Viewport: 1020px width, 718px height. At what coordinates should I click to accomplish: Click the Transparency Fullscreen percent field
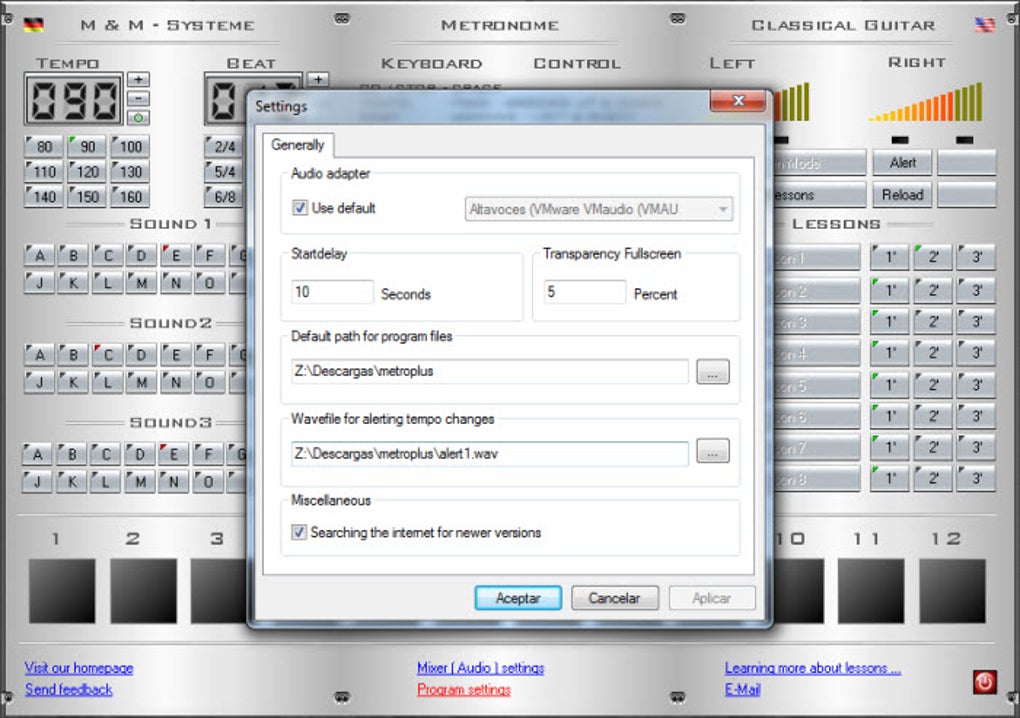585,292
